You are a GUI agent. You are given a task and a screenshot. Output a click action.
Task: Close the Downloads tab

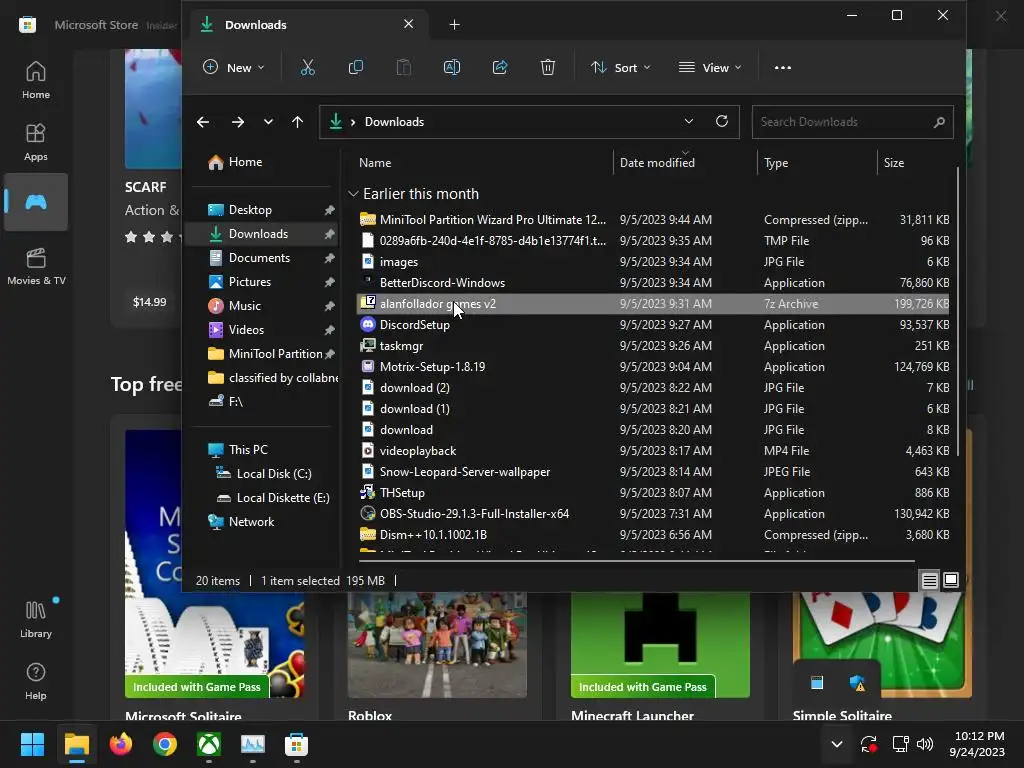pos(408,24)
